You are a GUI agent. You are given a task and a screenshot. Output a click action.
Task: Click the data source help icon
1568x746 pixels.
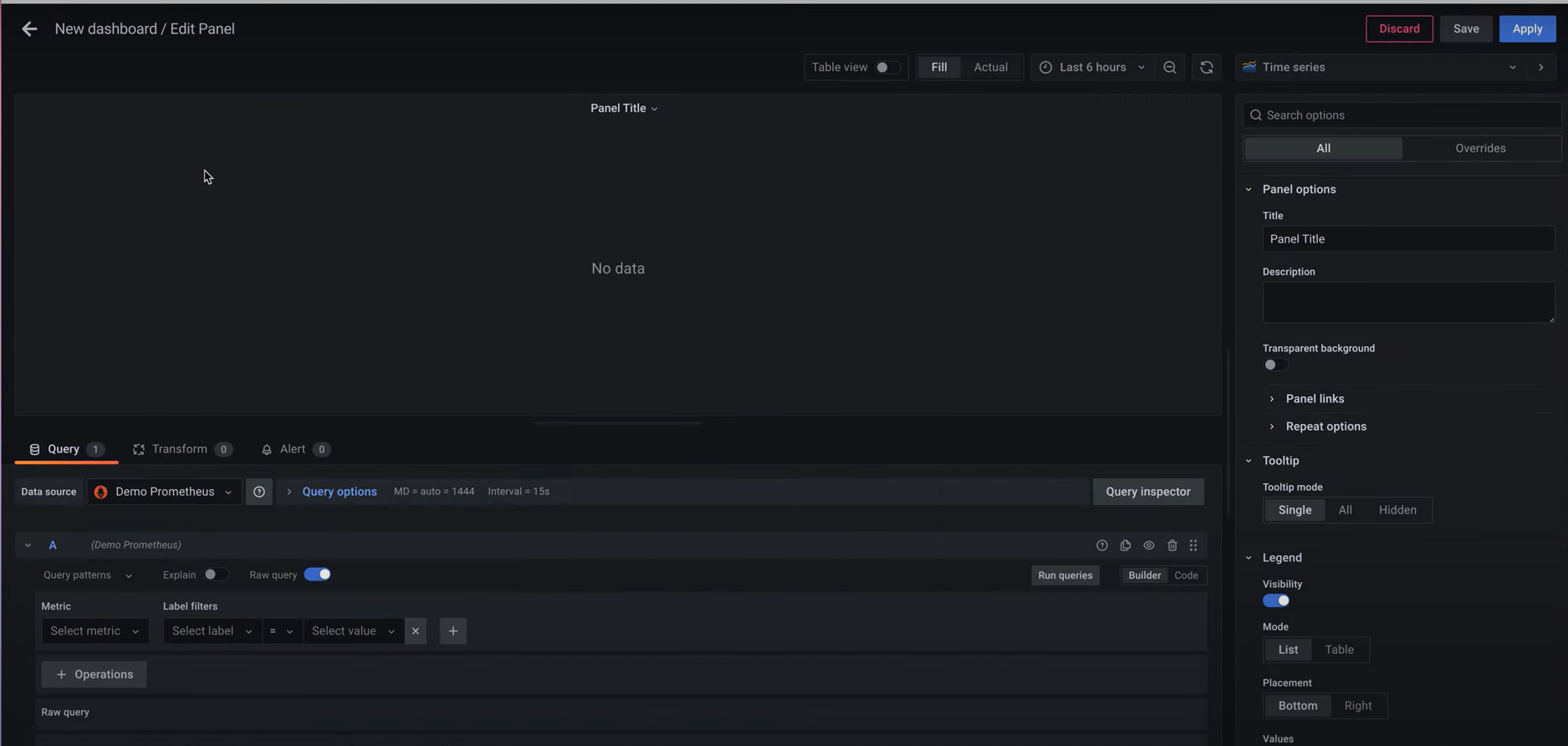(x=259, y=492)
